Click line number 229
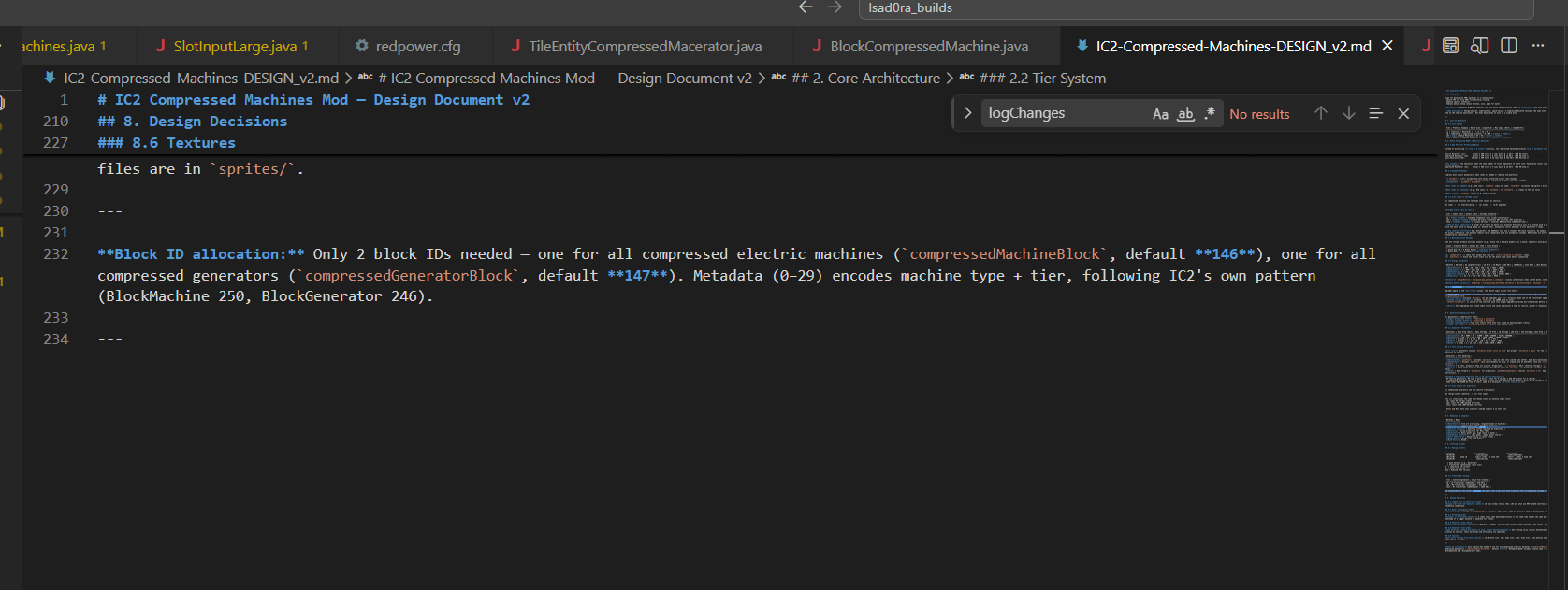This screenshot has width=1568, height=590. click(x=56, y=190)
